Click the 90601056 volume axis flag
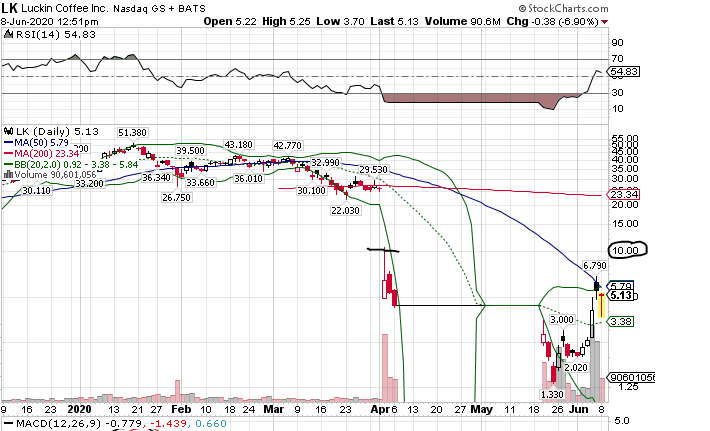710x431 pixels. pyautogui.click(x=632, y=378)
